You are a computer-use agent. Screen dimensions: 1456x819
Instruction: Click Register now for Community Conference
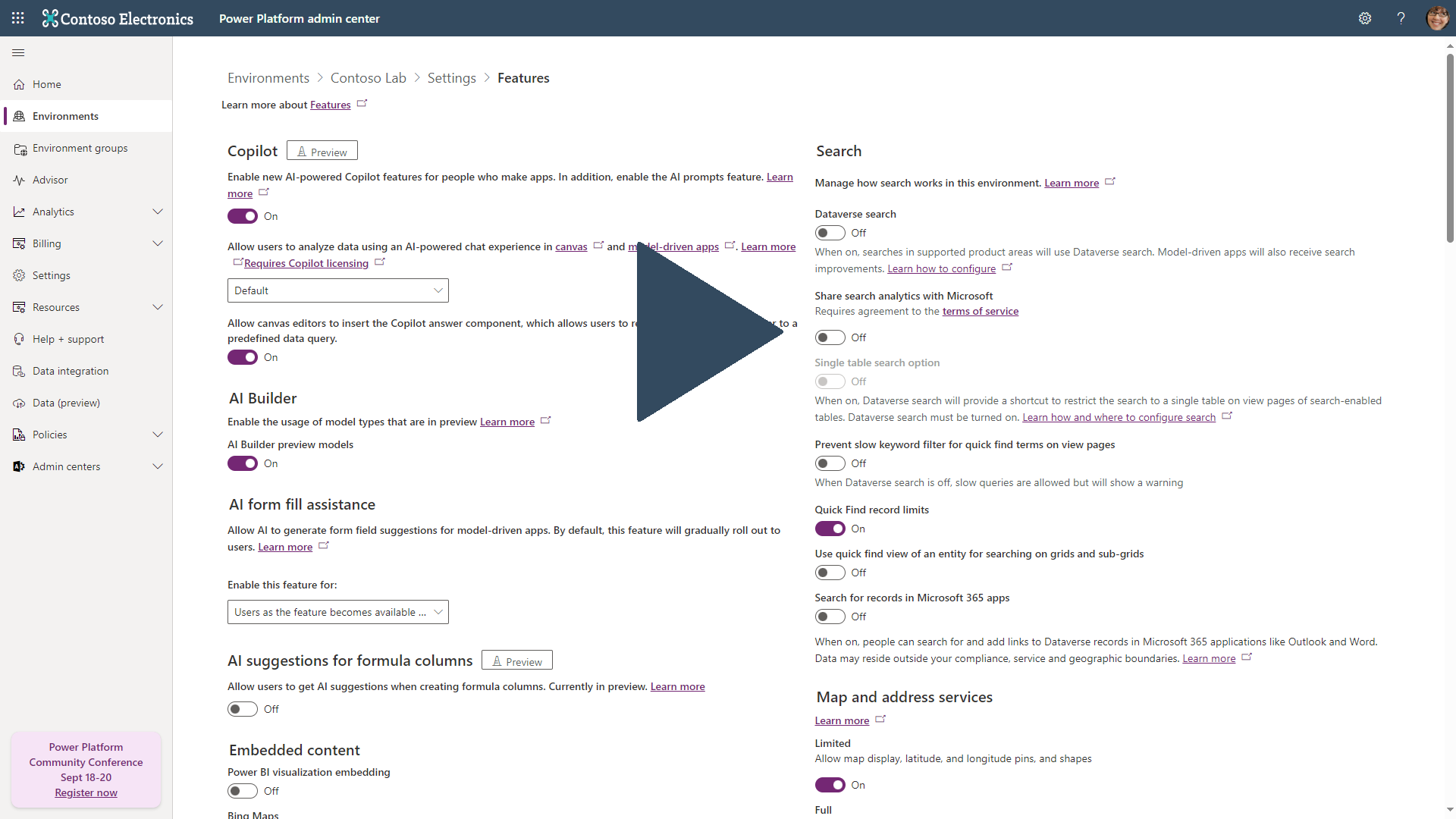[x=85, y=792]
